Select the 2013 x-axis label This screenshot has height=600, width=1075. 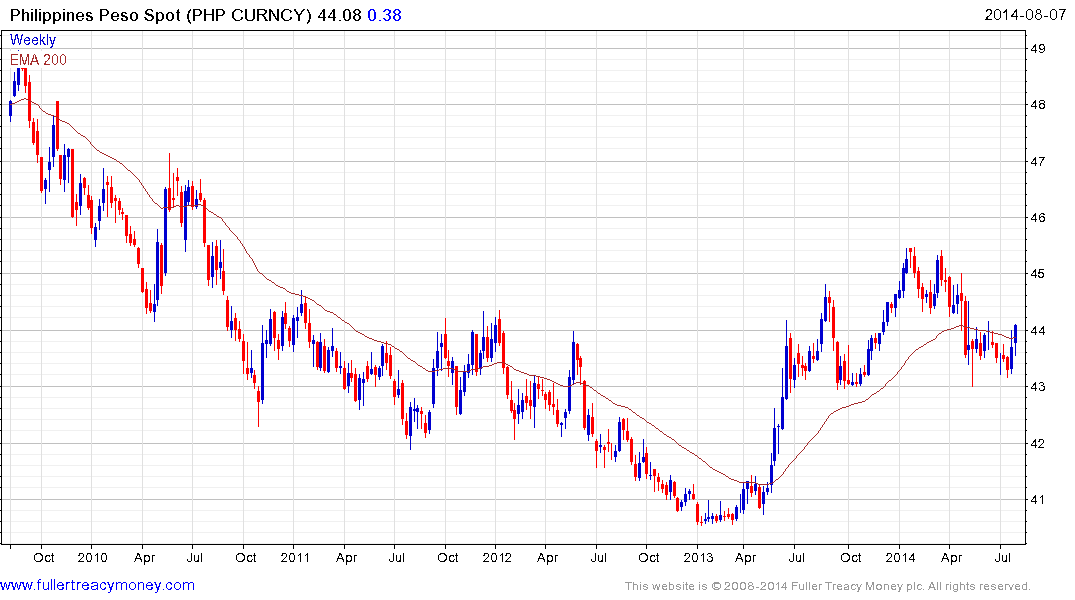click(698, 557)
